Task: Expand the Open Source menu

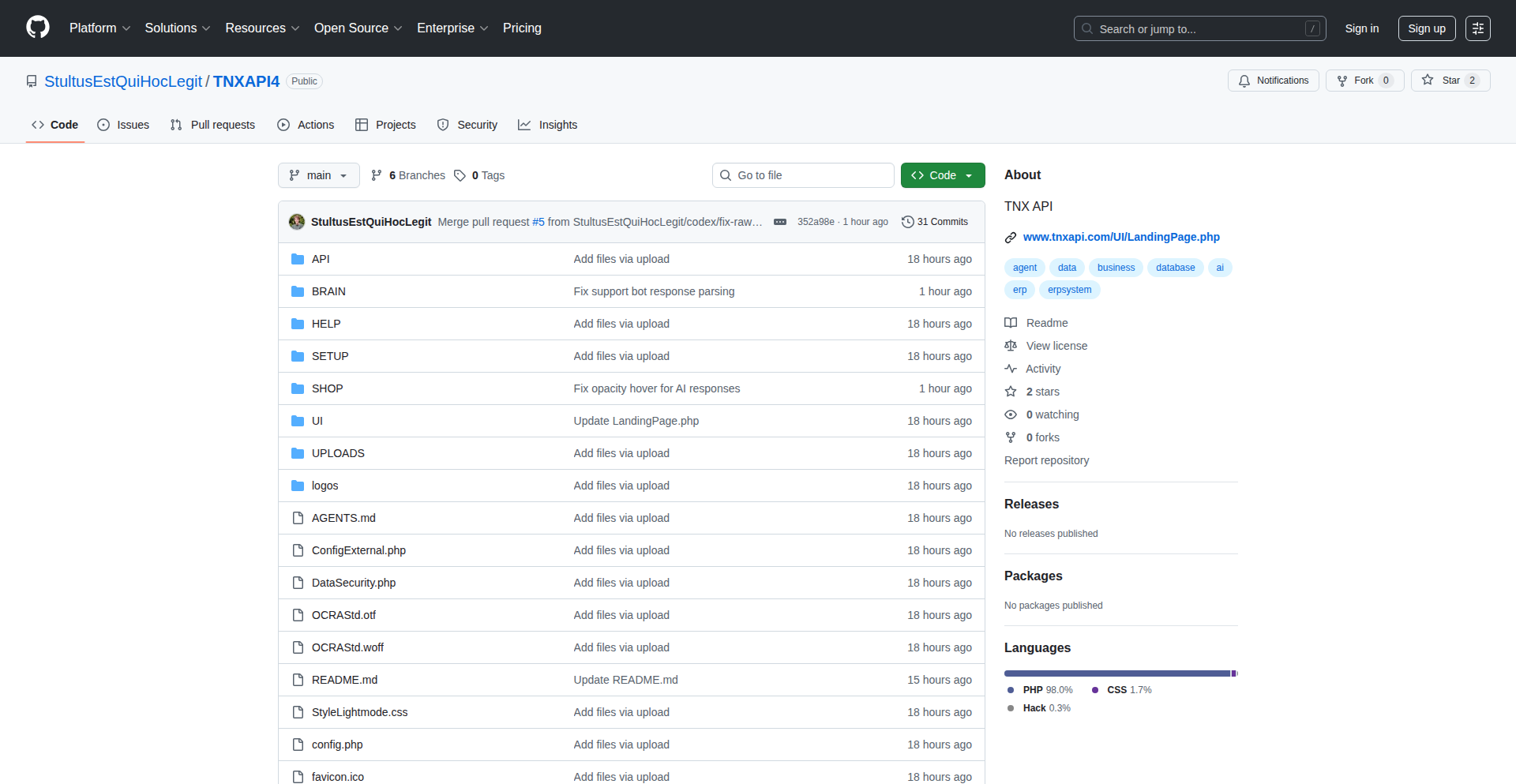Action: click(x=358, y=28)
